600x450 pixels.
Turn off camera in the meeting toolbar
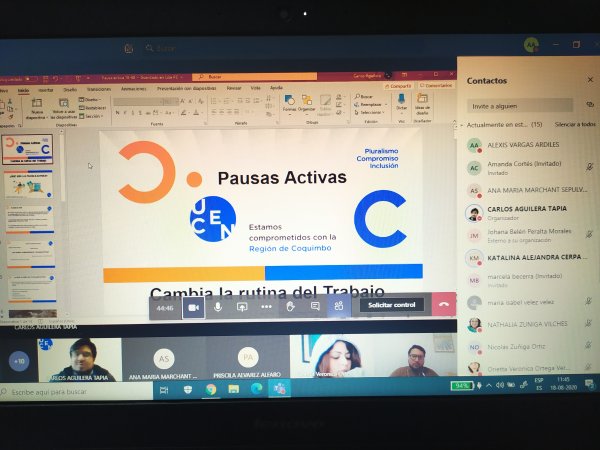tap(193, 307)
